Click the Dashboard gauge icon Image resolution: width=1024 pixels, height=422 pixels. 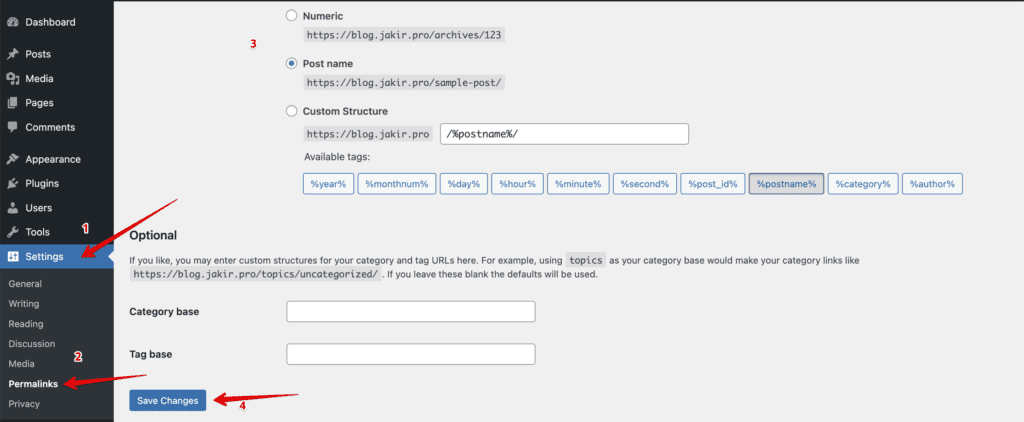tap(12, 22)
